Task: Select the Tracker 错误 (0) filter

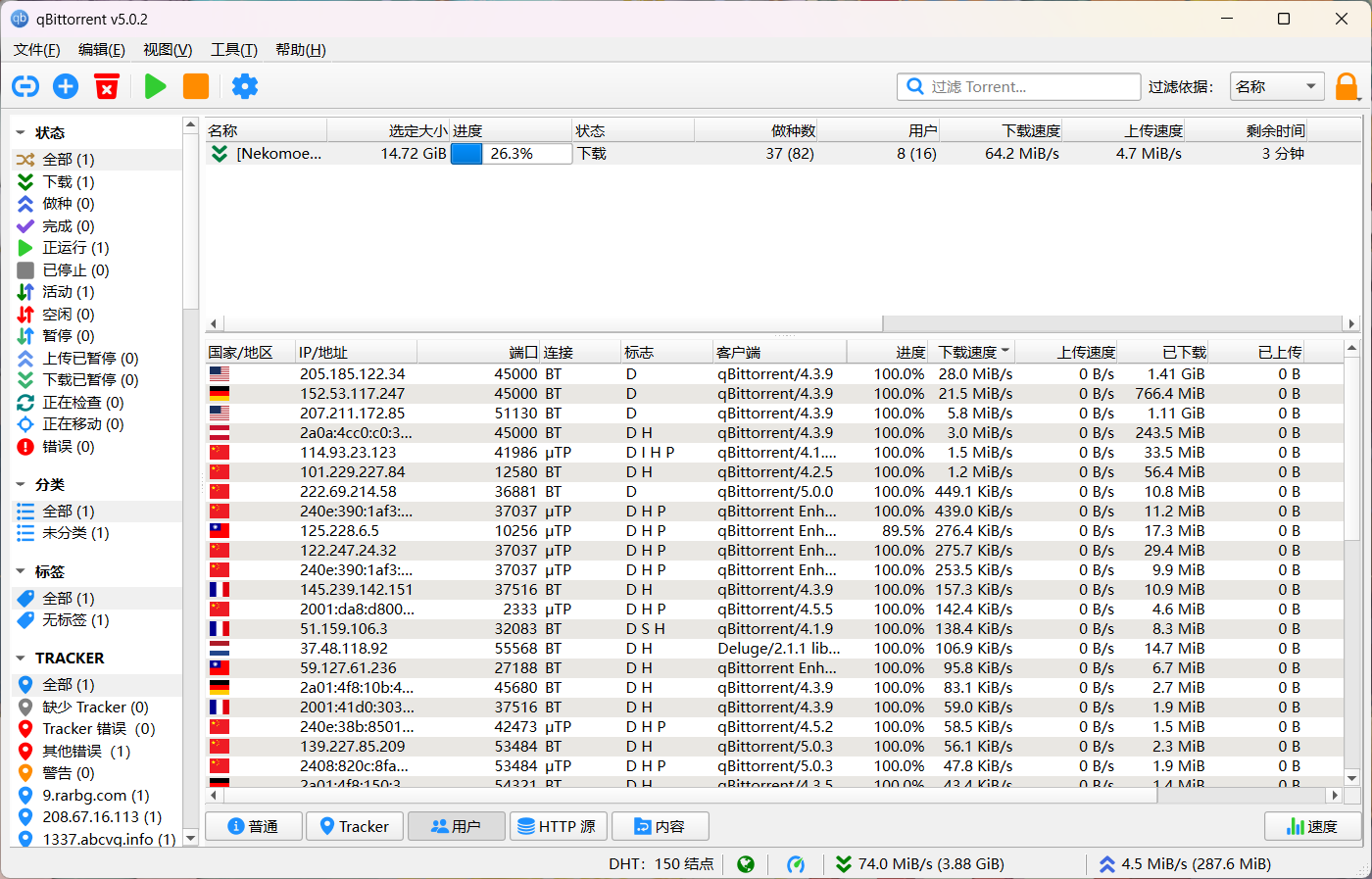Action: point(98,729)
